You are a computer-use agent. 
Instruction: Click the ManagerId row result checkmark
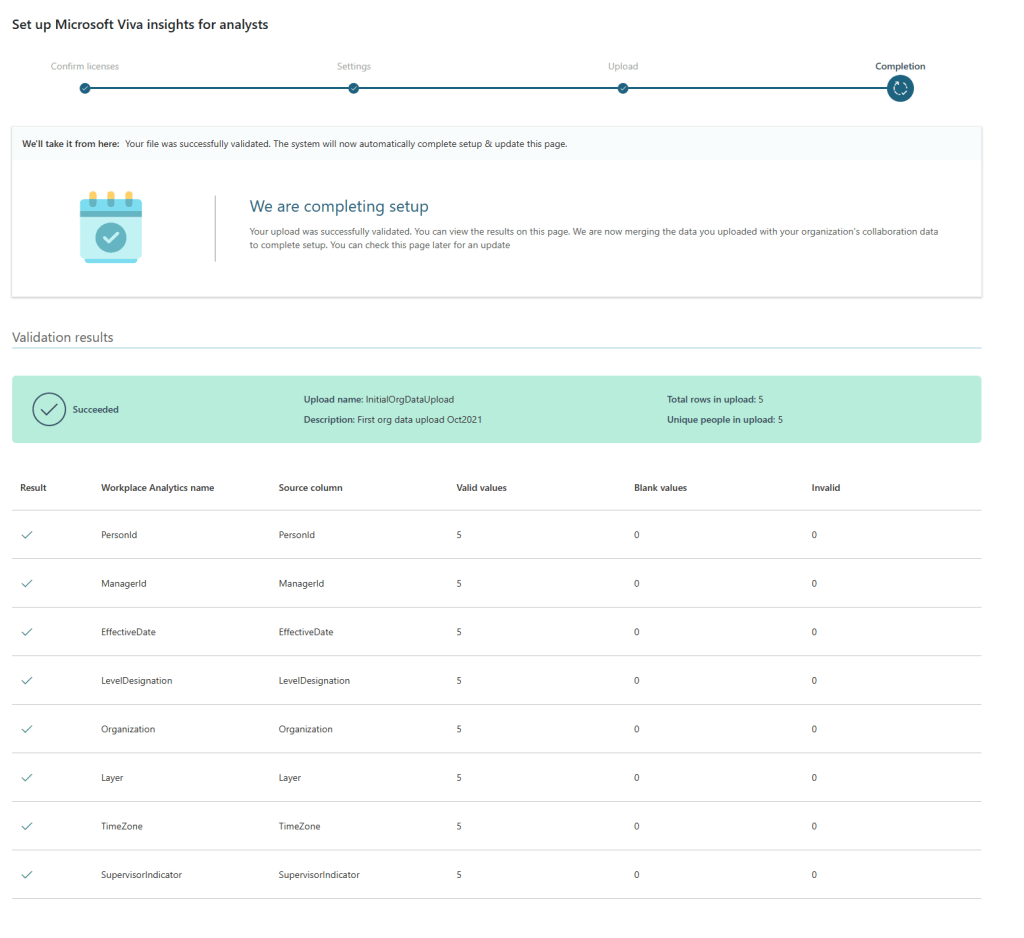click(x=27, y=583)
